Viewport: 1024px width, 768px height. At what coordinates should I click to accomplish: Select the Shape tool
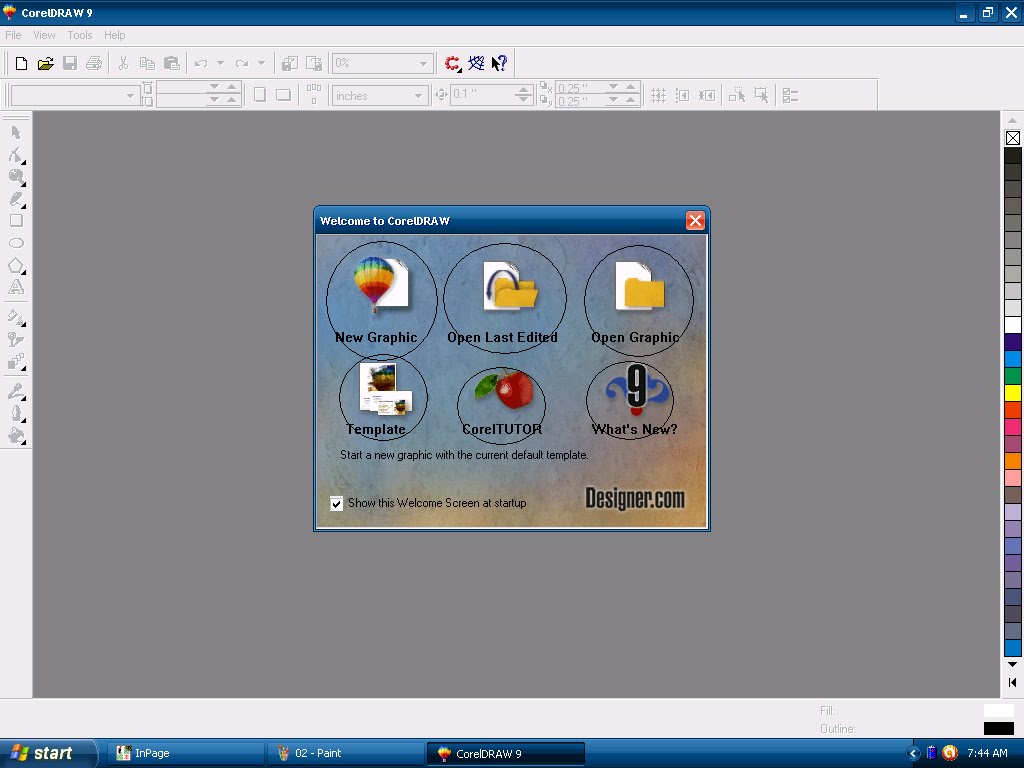click(15, 155)
